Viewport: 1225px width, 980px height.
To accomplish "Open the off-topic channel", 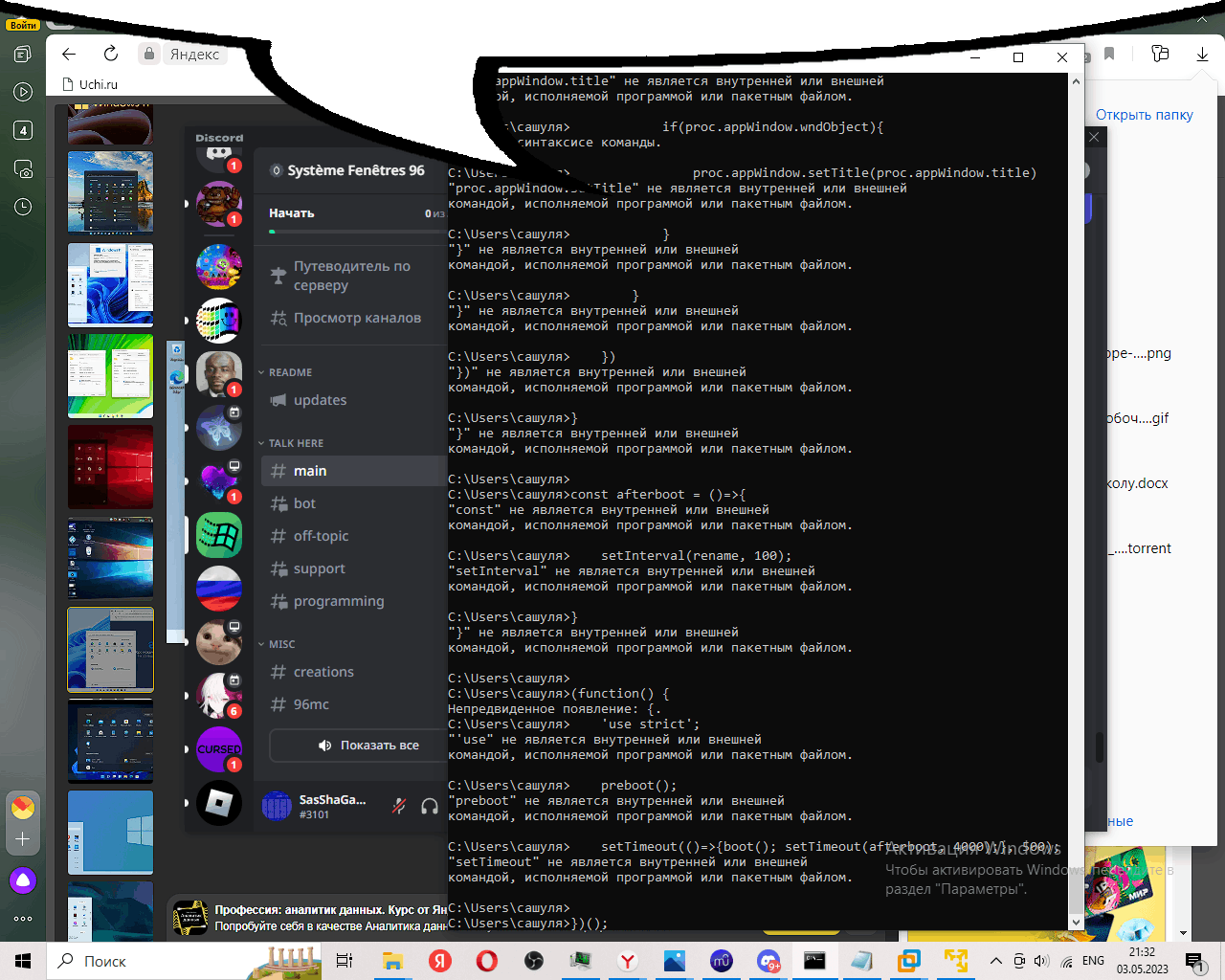I will tap(321, 536).
